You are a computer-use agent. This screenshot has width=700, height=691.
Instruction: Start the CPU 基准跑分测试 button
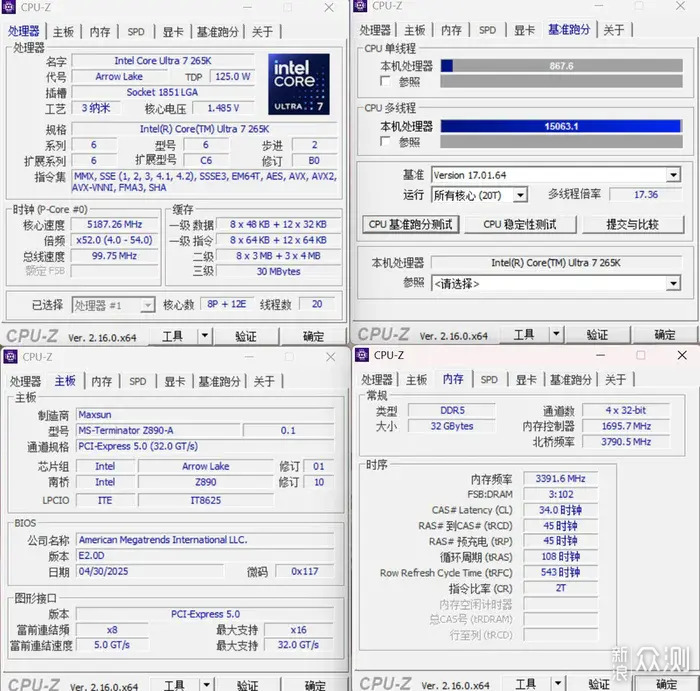point(411,224)
